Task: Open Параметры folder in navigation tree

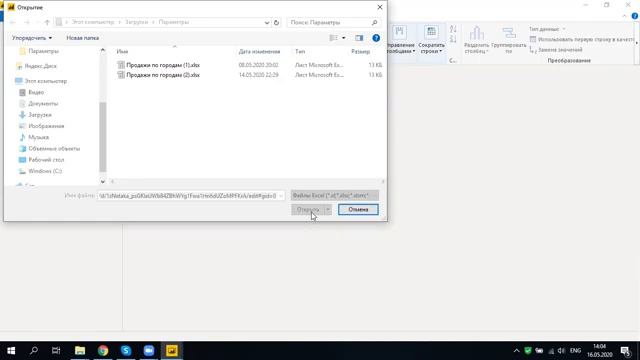Action: click(x=43, y=51)
